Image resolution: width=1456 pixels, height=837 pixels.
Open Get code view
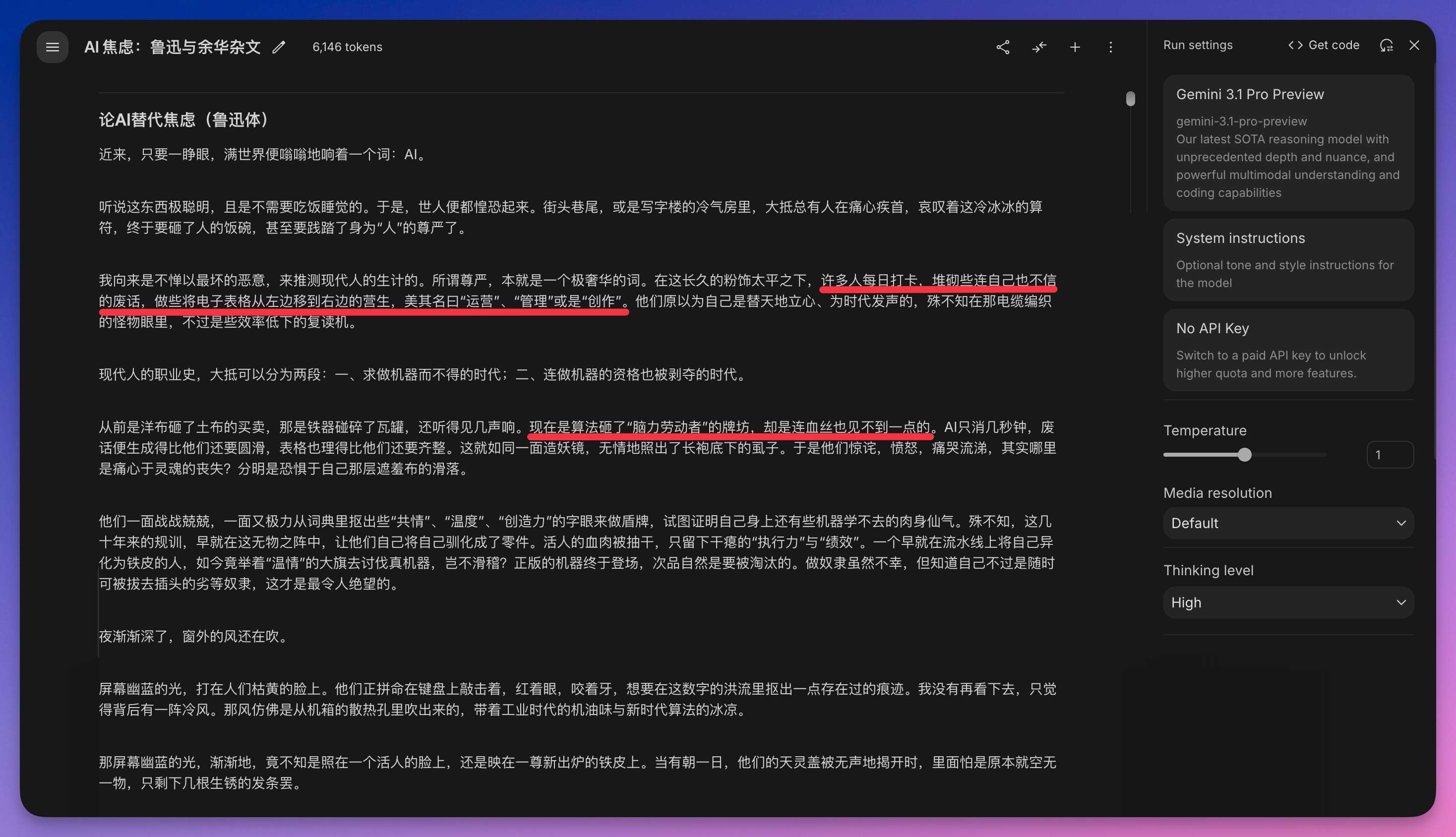point(1323,46)
